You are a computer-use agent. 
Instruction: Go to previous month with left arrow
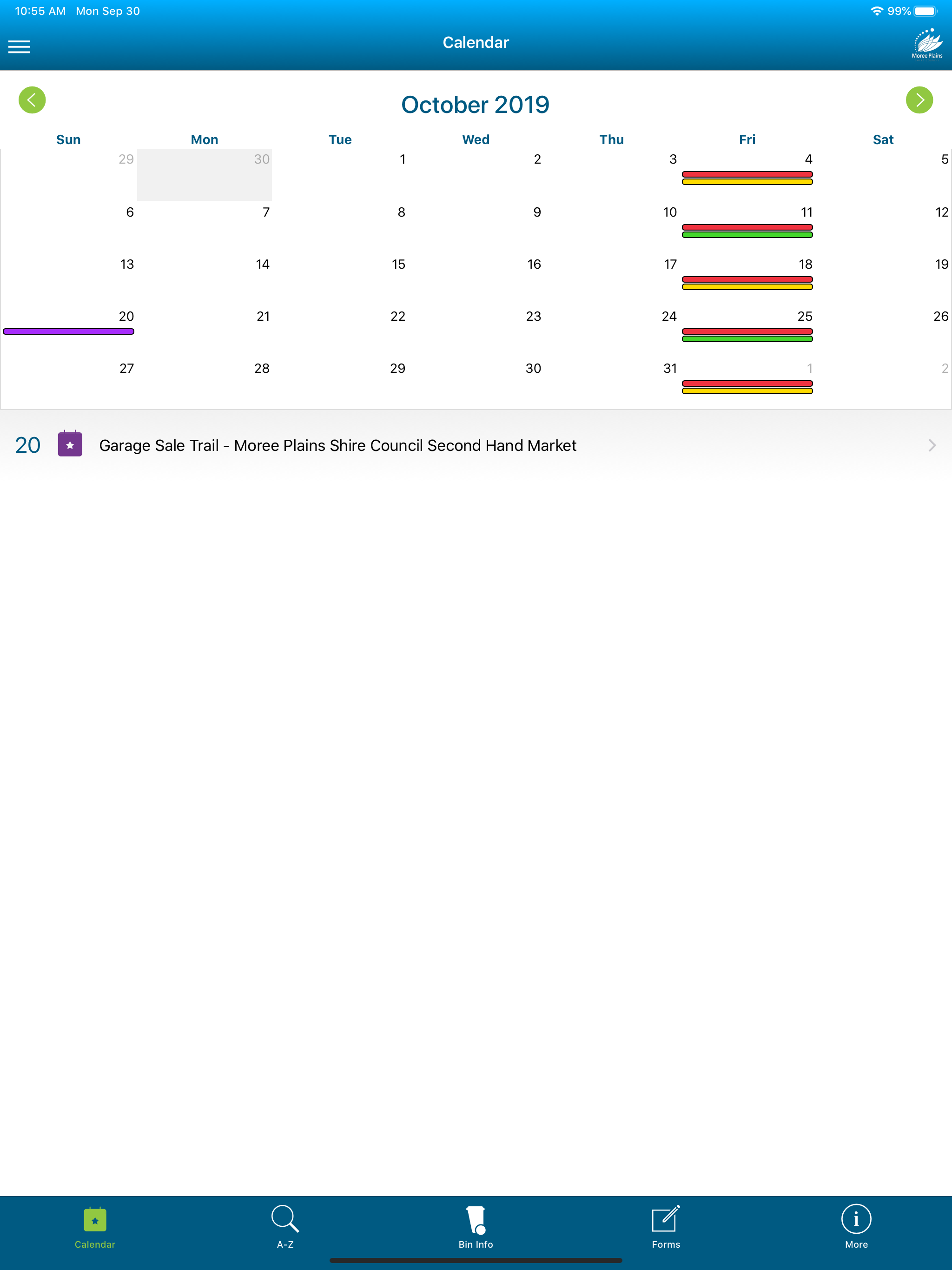pos(32,100)
